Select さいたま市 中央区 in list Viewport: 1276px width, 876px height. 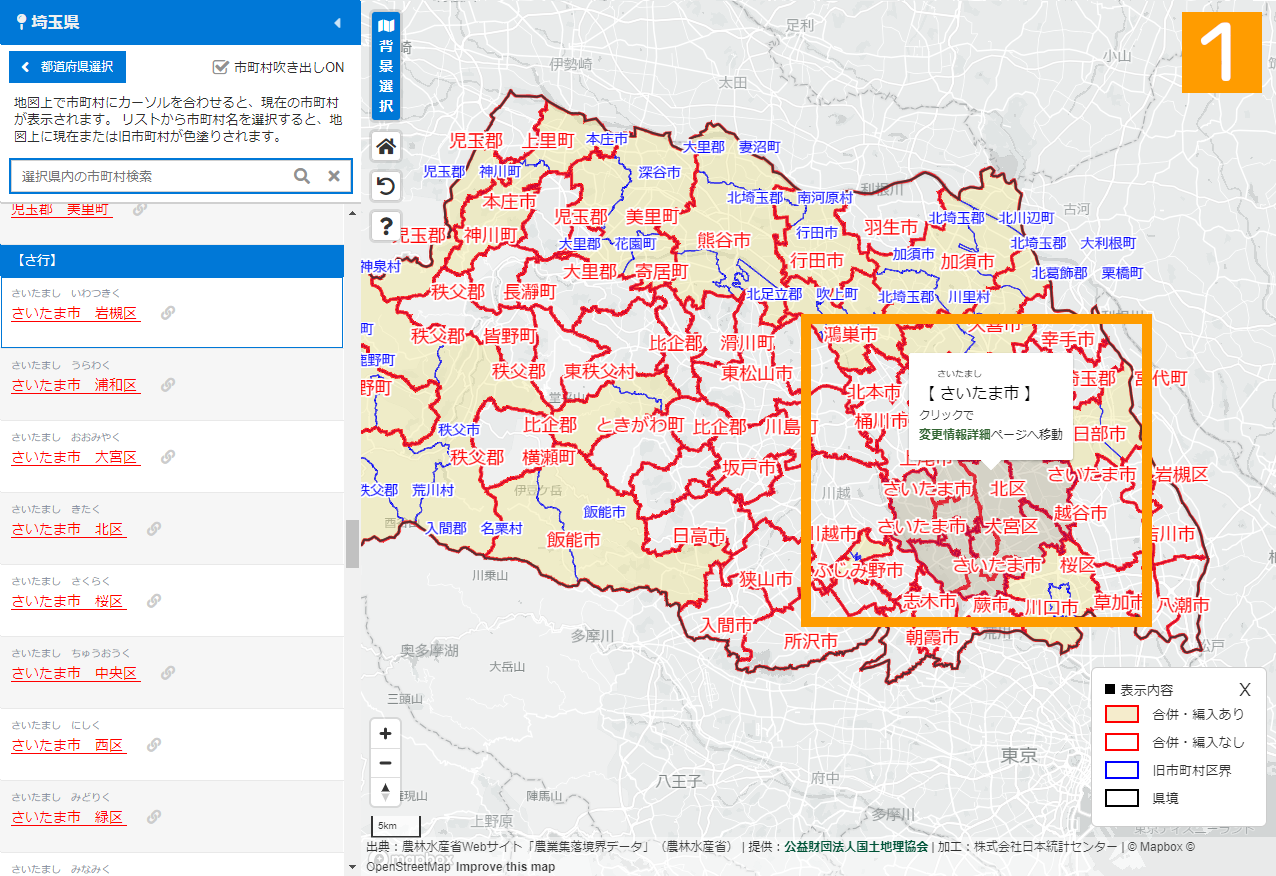(x=76, y=673)
